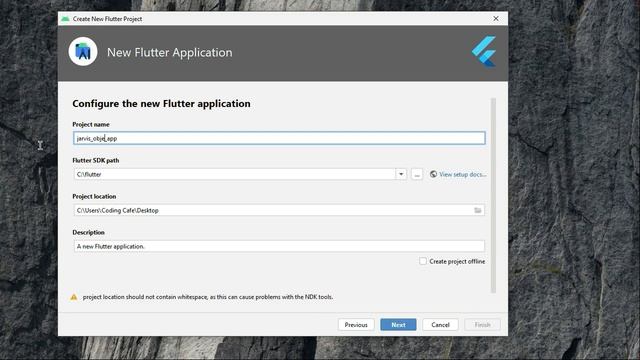Click the ellipsis browse button for the SDK path
This screenshot has width=640, height=360.
pos(417,174)
